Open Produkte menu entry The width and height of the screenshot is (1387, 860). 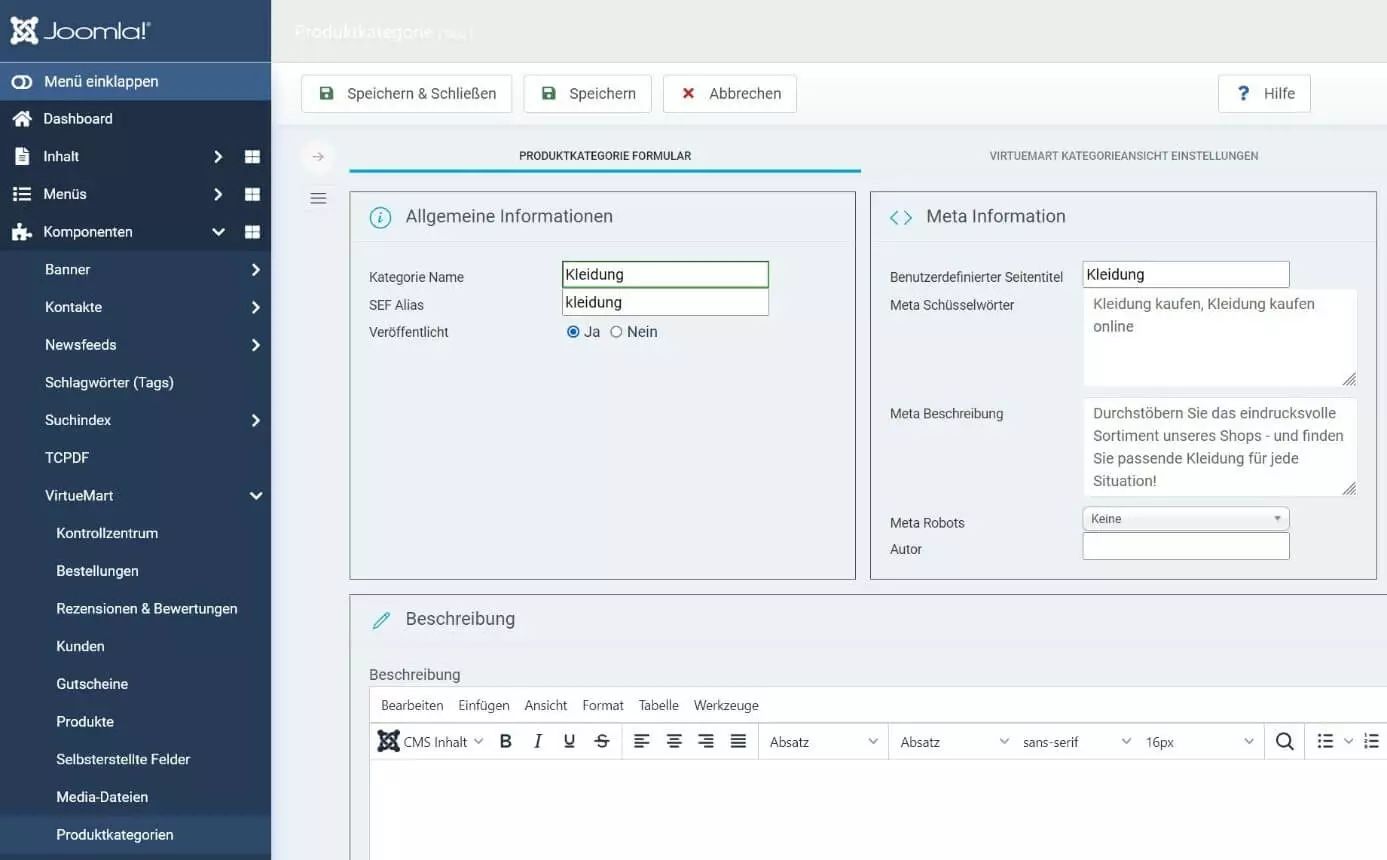coord(85,722)
